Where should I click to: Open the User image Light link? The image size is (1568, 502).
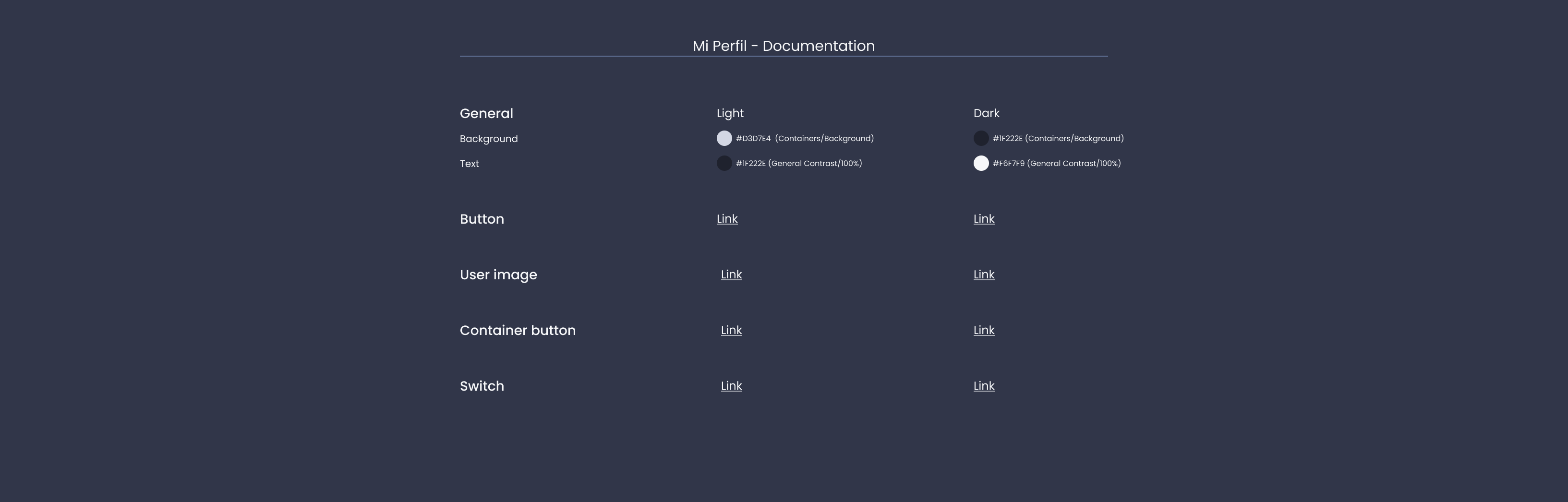731,275
